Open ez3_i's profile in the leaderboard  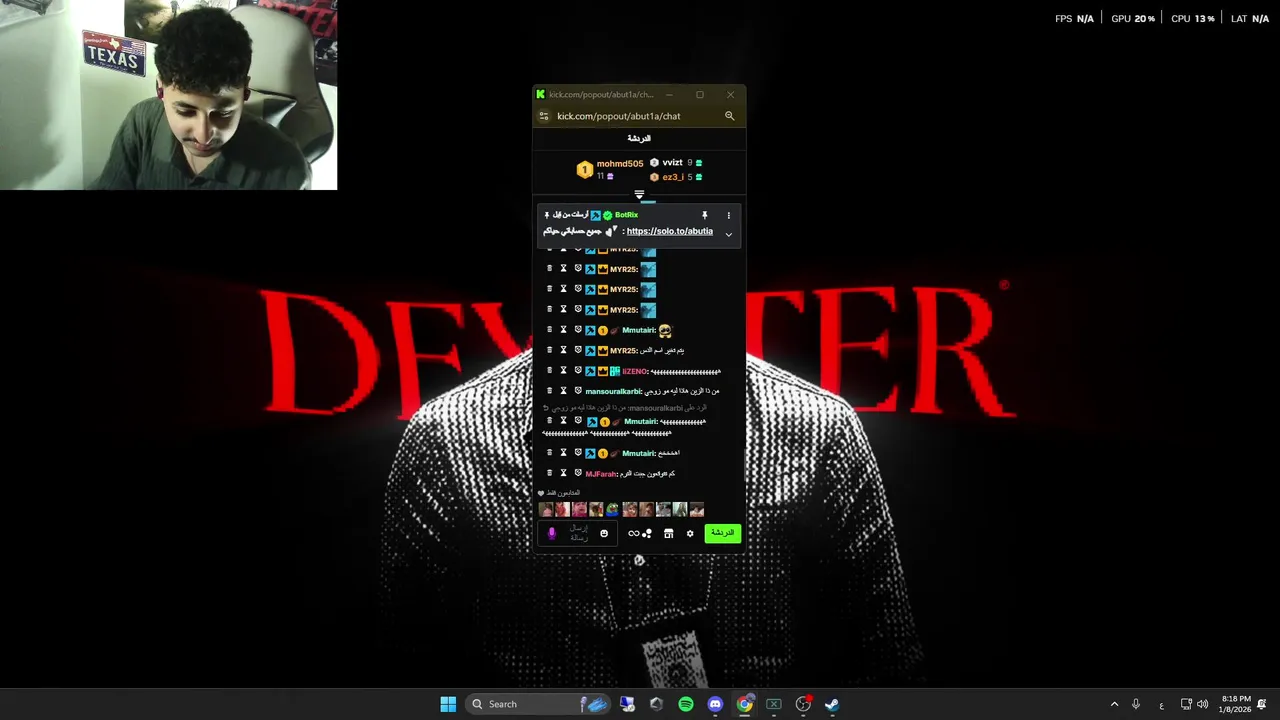[673, 177]
